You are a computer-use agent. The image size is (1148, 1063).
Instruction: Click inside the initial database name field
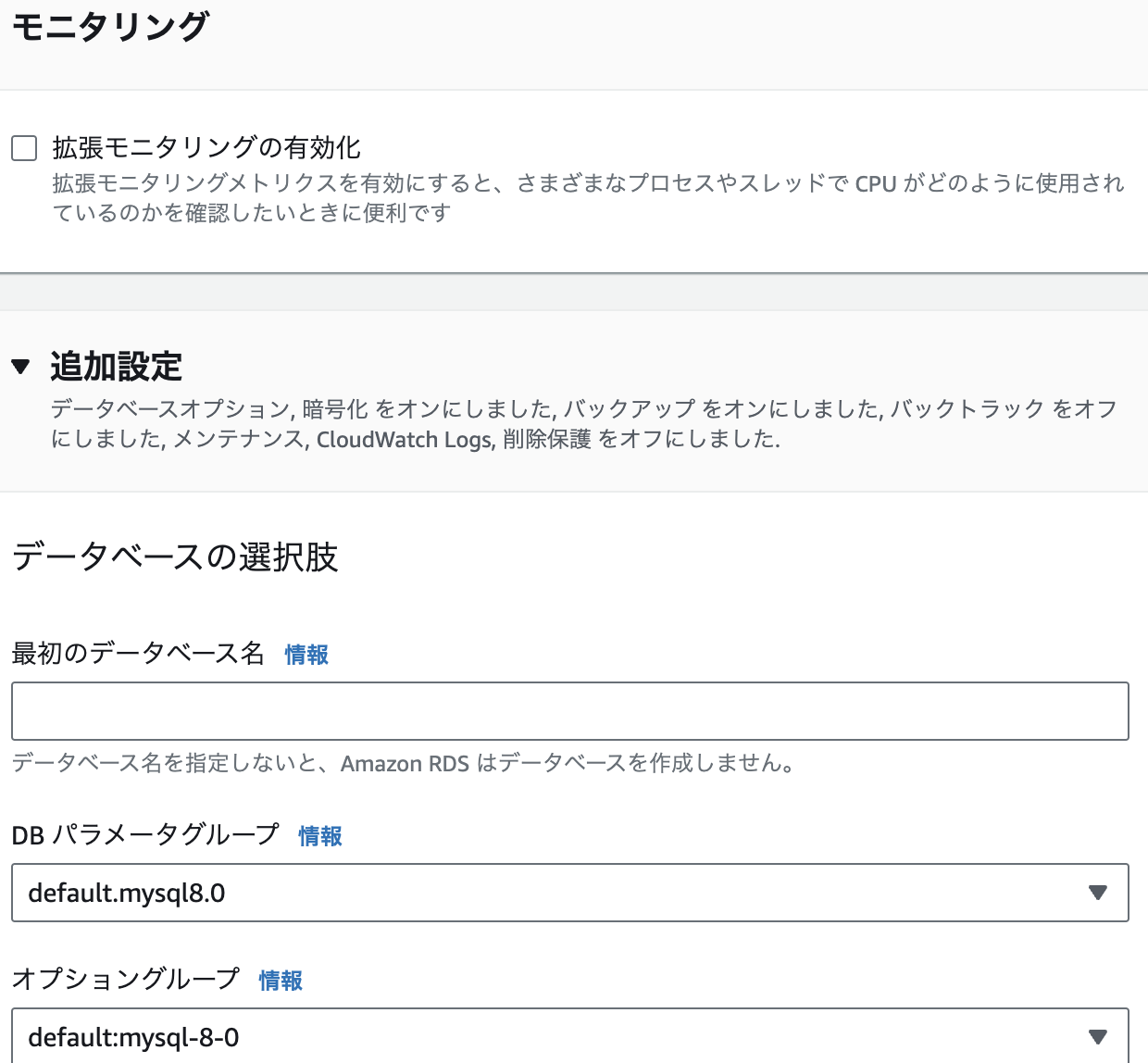coord(569,710)
